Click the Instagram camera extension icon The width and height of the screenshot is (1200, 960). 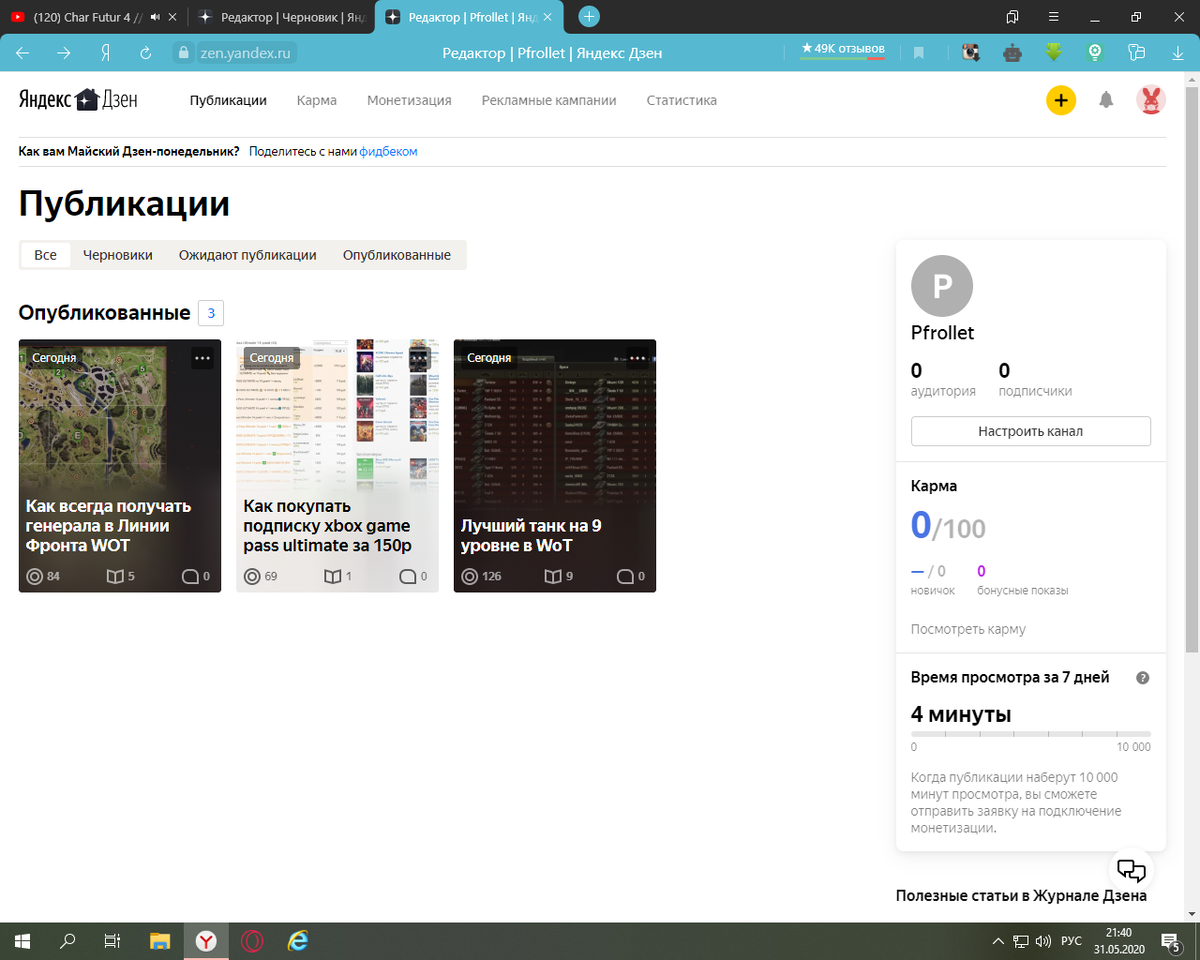969,53
